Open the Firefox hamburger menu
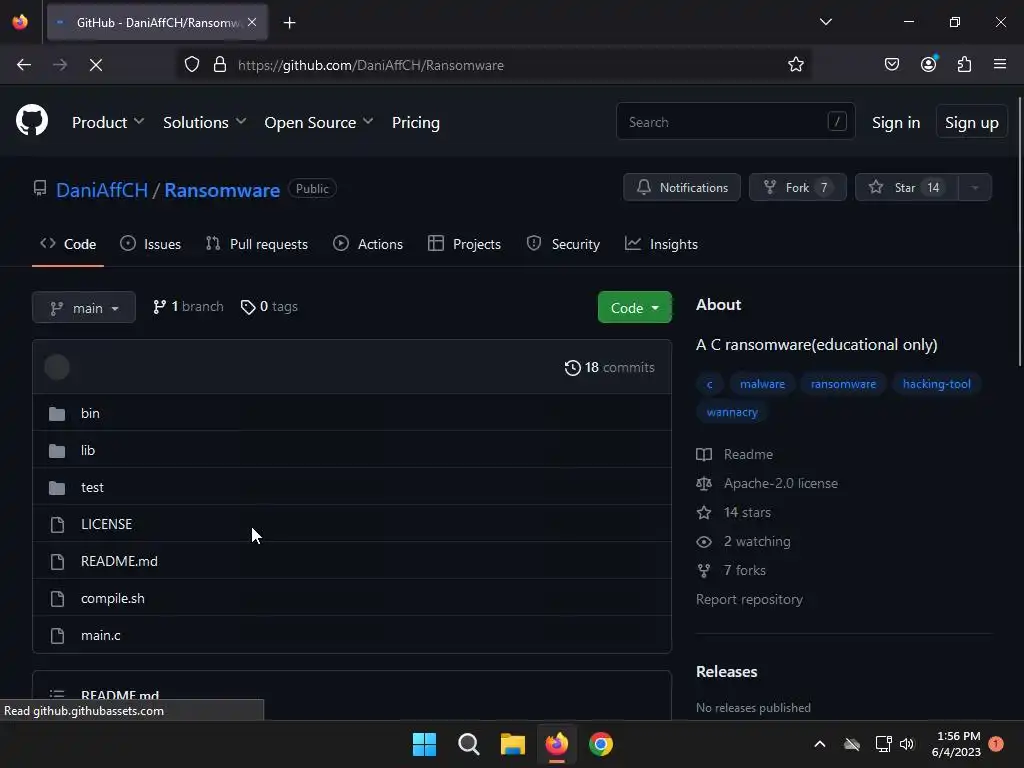 click(1000, 64)
